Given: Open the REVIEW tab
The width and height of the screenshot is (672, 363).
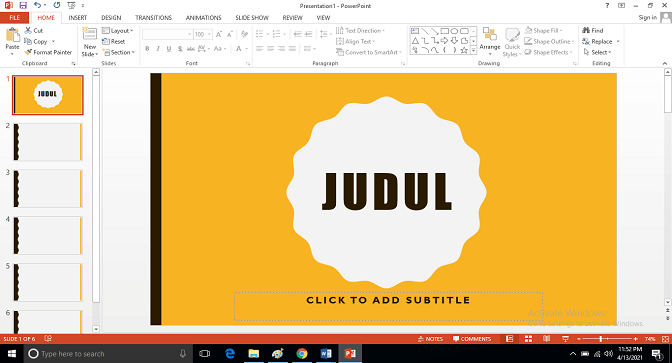Looking at the screenshot, I should click(x=292, y=18).
